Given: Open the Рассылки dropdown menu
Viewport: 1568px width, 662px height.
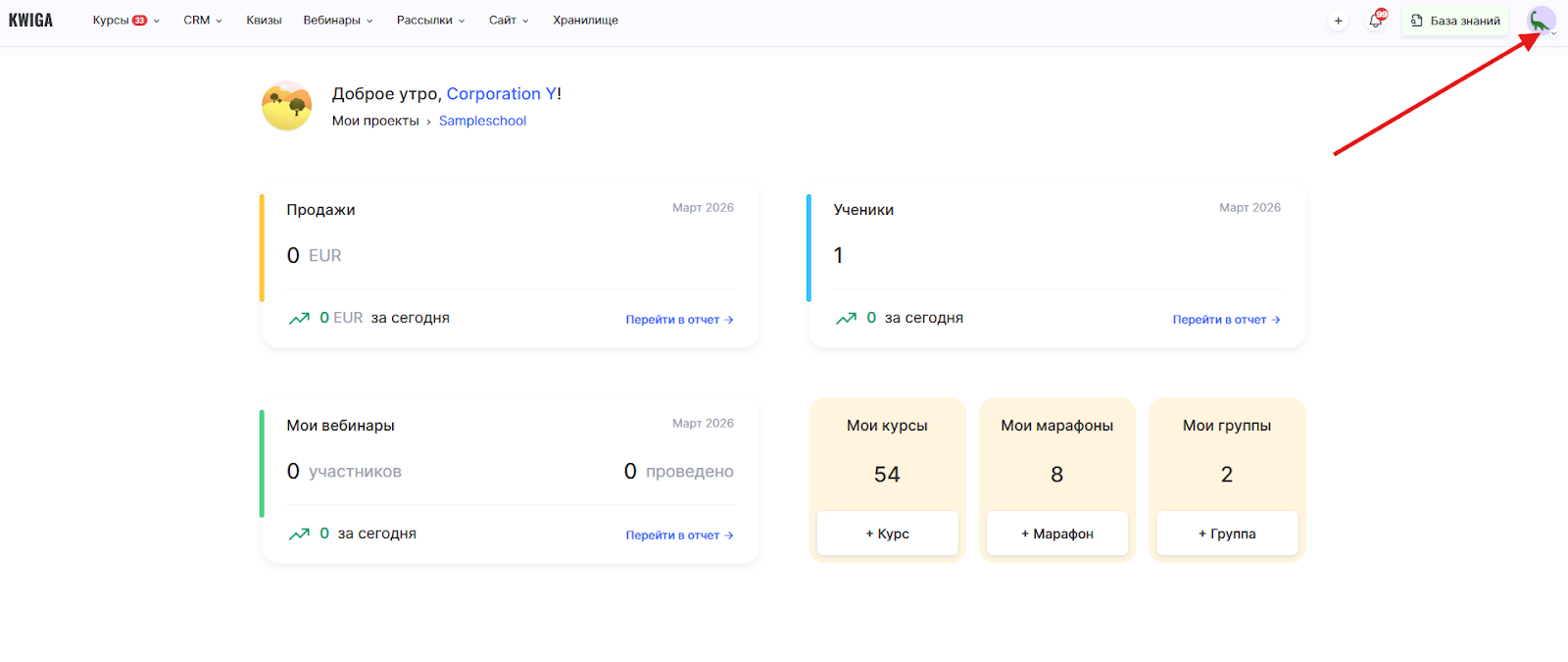Looking at the screenshot, I should pos(430,21).
